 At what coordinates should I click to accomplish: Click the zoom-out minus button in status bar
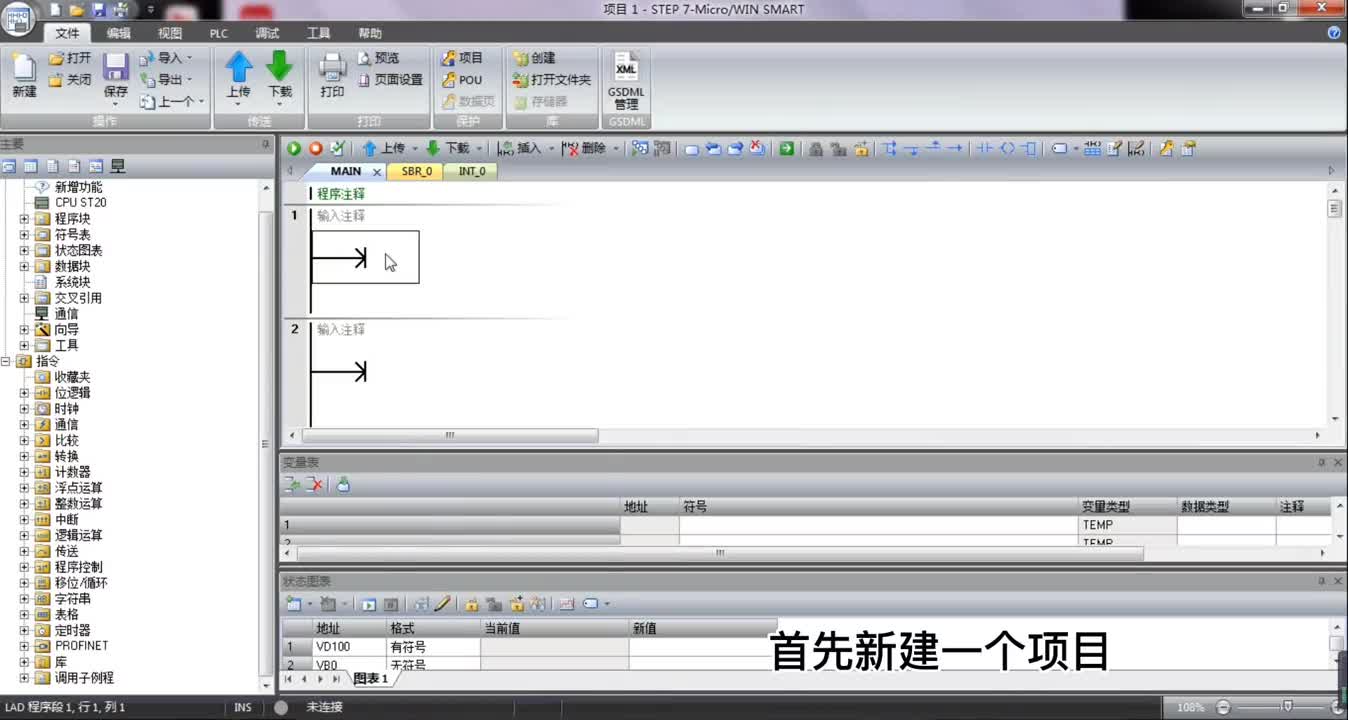point(1223,707)
